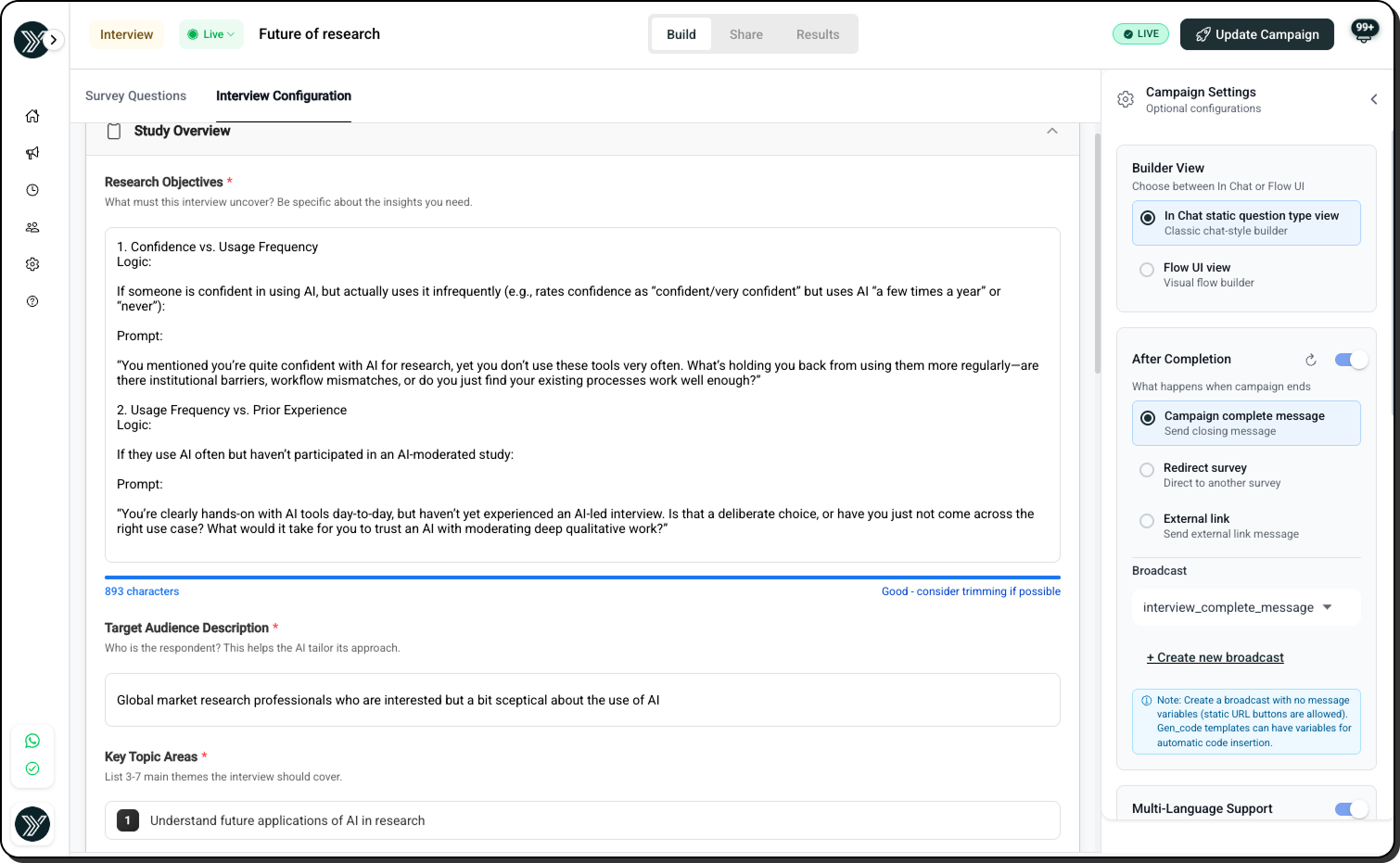Screen dimensions: 1400x863
Task: Click Create new broadcast link
Action: (x=1215, y=657)
